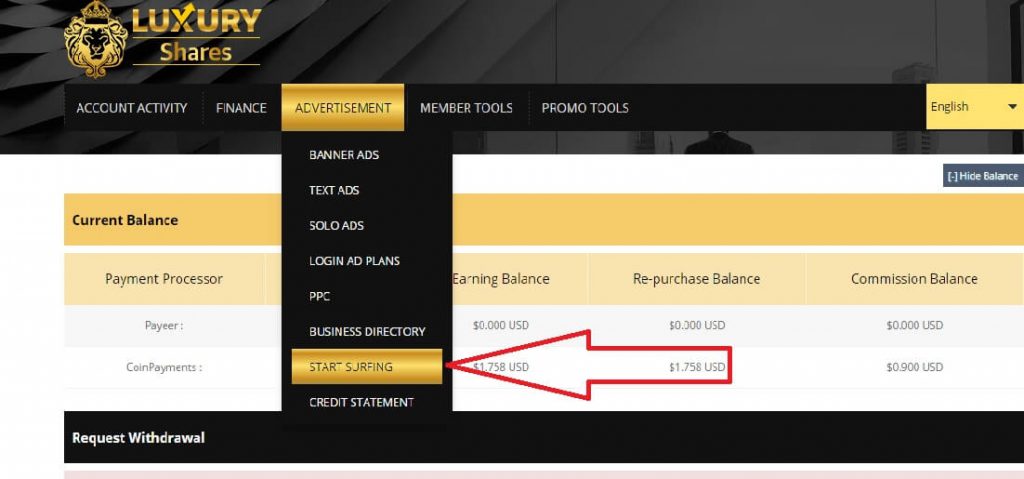Viewport: 1024px width, 479px height.
Task: Open Credit Statement entry
Action: coord(361,402)
